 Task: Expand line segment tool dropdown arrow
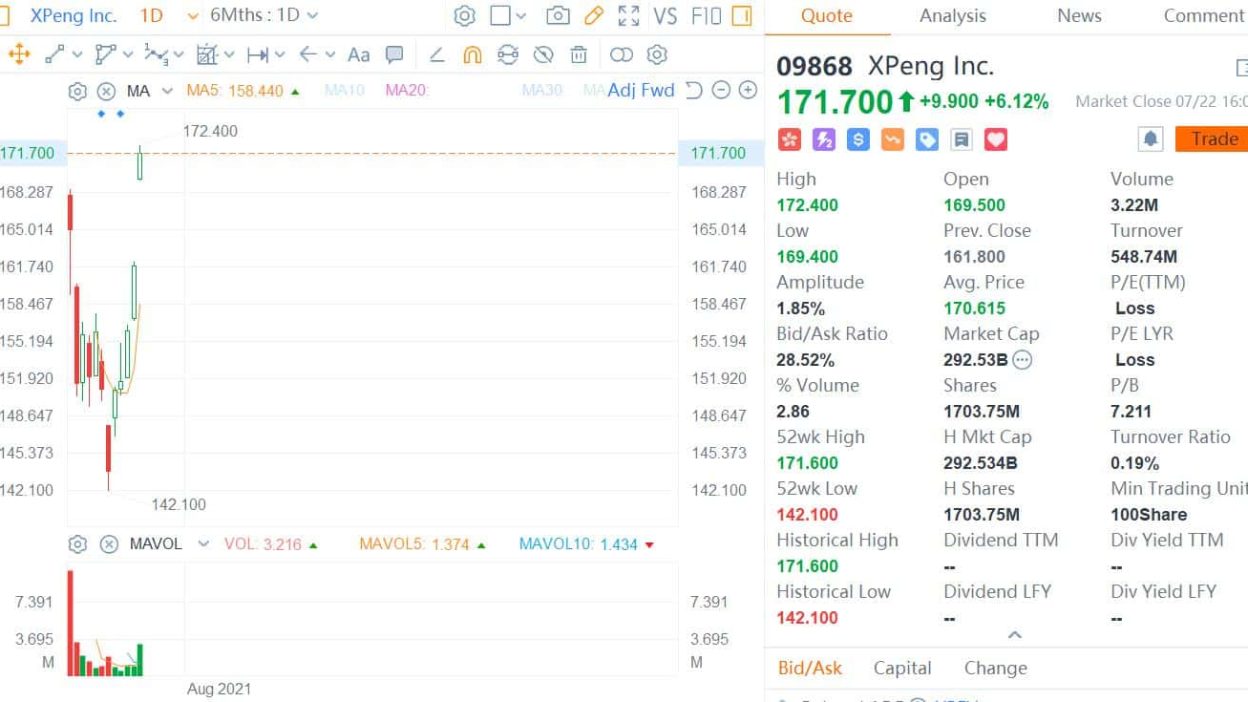(77, 55)
